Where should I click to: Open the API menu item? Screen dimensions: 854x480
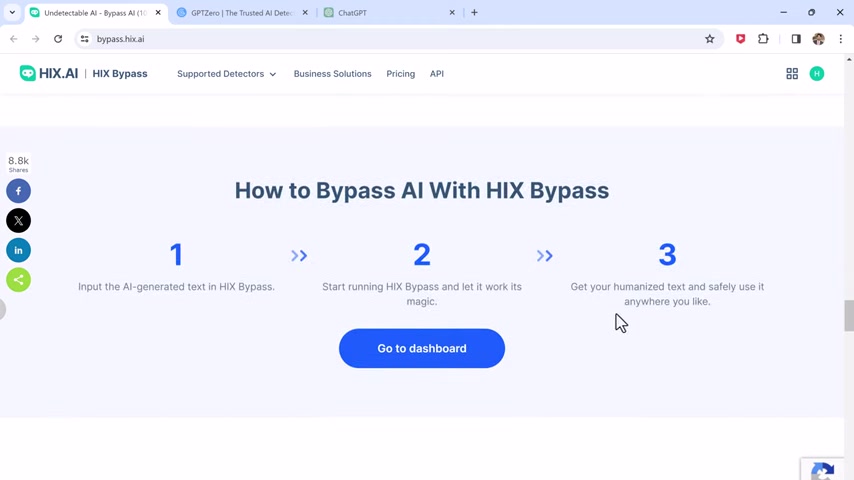pos(437,74)
